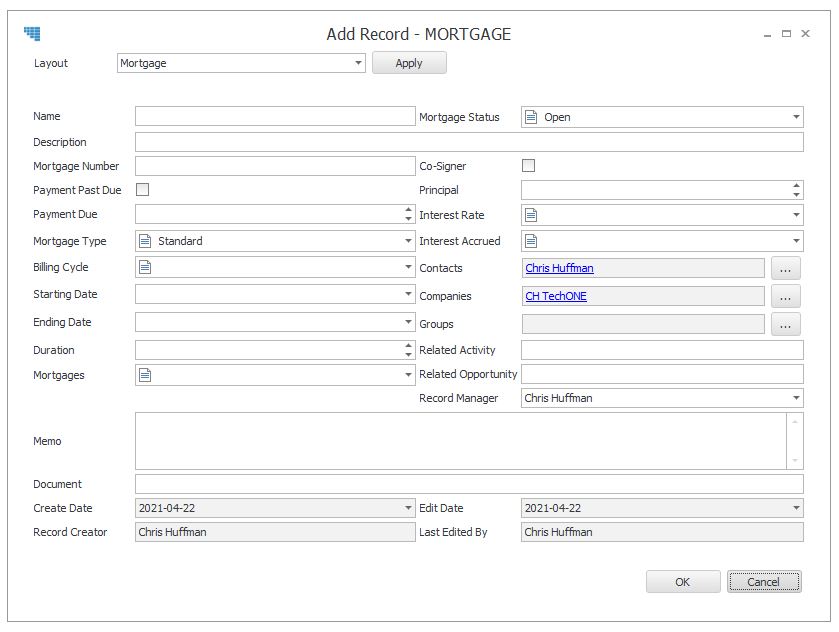Click into the Name field
839x632 pixels.
coord(275,116)
